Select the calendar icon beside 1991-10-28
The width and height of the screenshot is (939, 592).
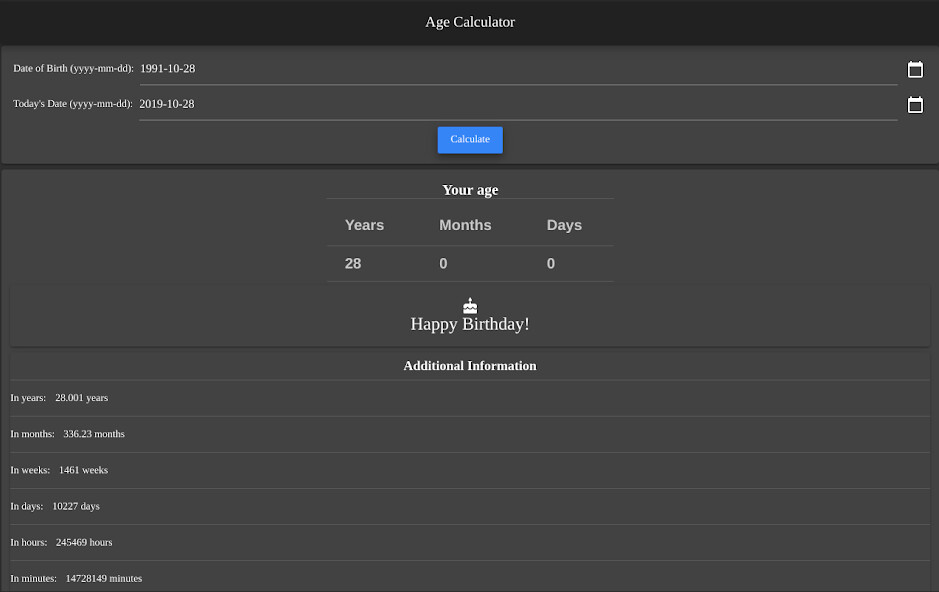(x=915, y=69)
